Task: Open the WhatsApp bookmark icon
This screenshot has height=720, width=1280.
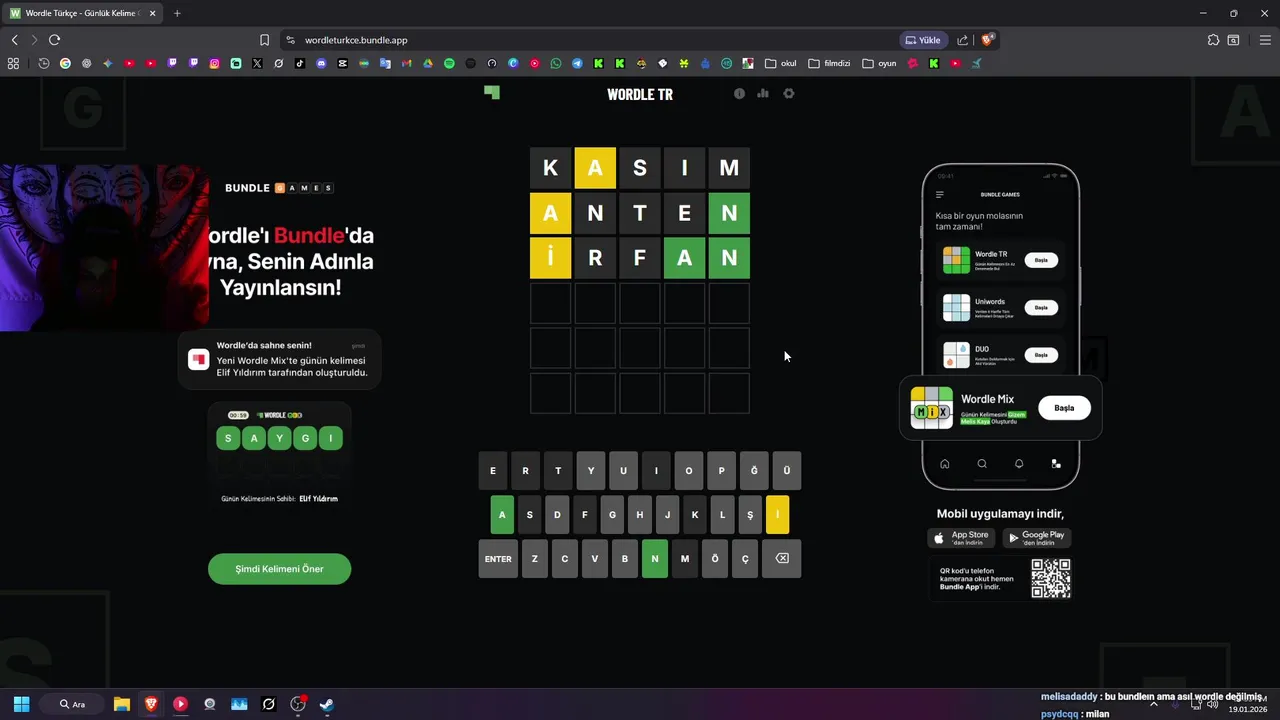Action: point(556,63)
